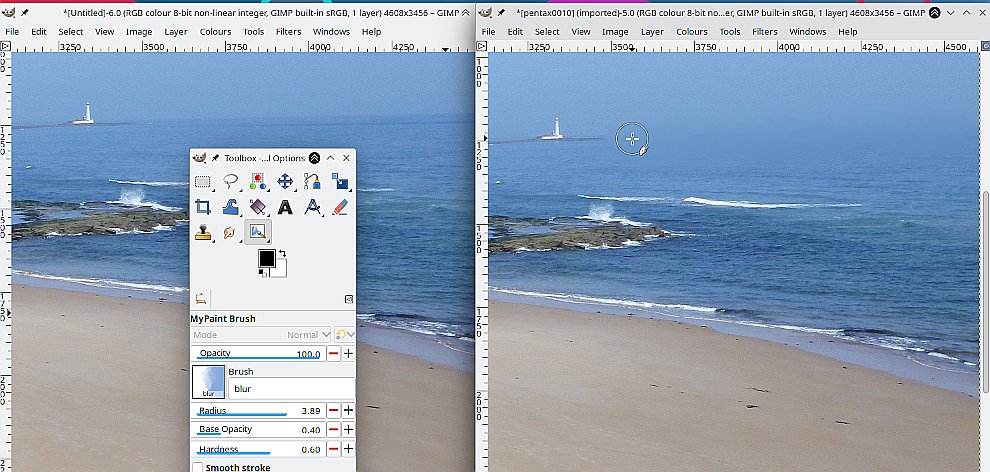Click the pin icon in Toolbox title bar
The image size is (990, 472).
pyautogui.click(x=215, y=158)
